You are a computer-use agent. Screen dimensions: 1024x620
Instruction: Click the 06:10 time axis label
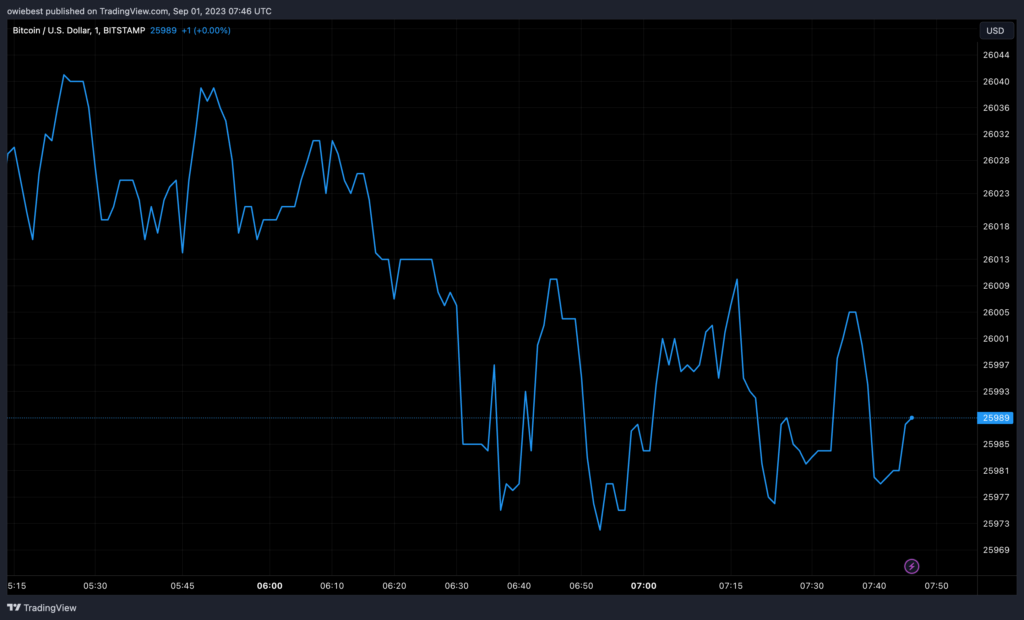tap(332, 586)
